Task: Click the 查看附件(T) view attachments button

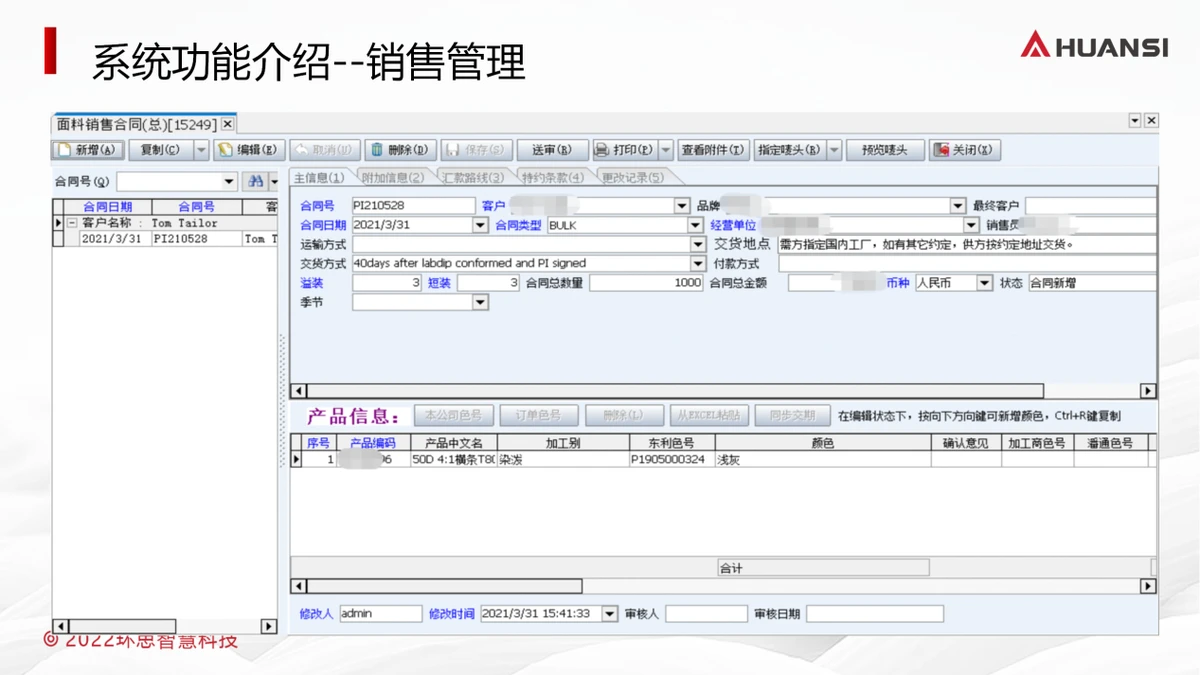Action: 713,150
